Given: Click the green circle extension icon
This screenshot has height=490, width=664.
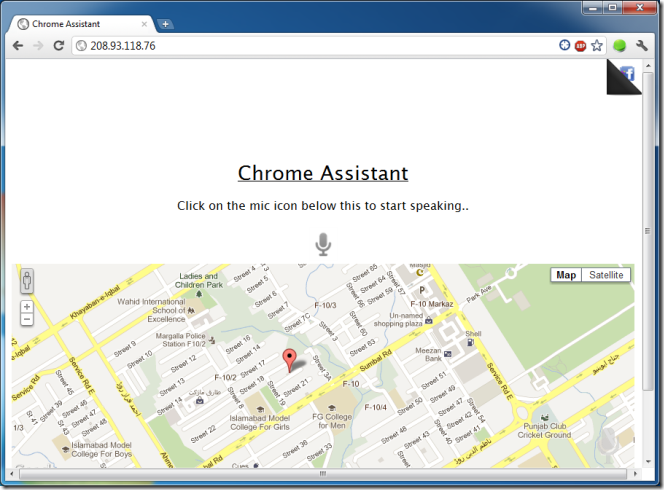Looking at the screenshot, I should (x=620, y=45).
